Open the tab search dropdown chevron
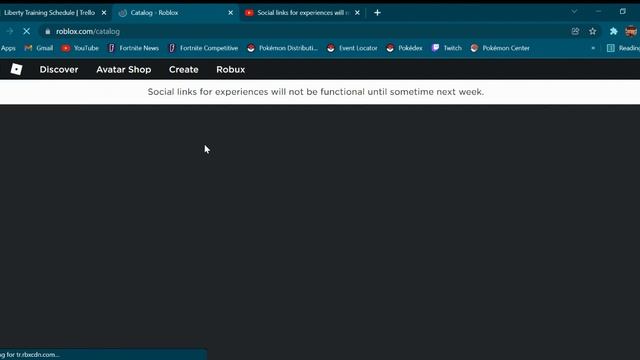The image size is (640, 360). (574, 12)
